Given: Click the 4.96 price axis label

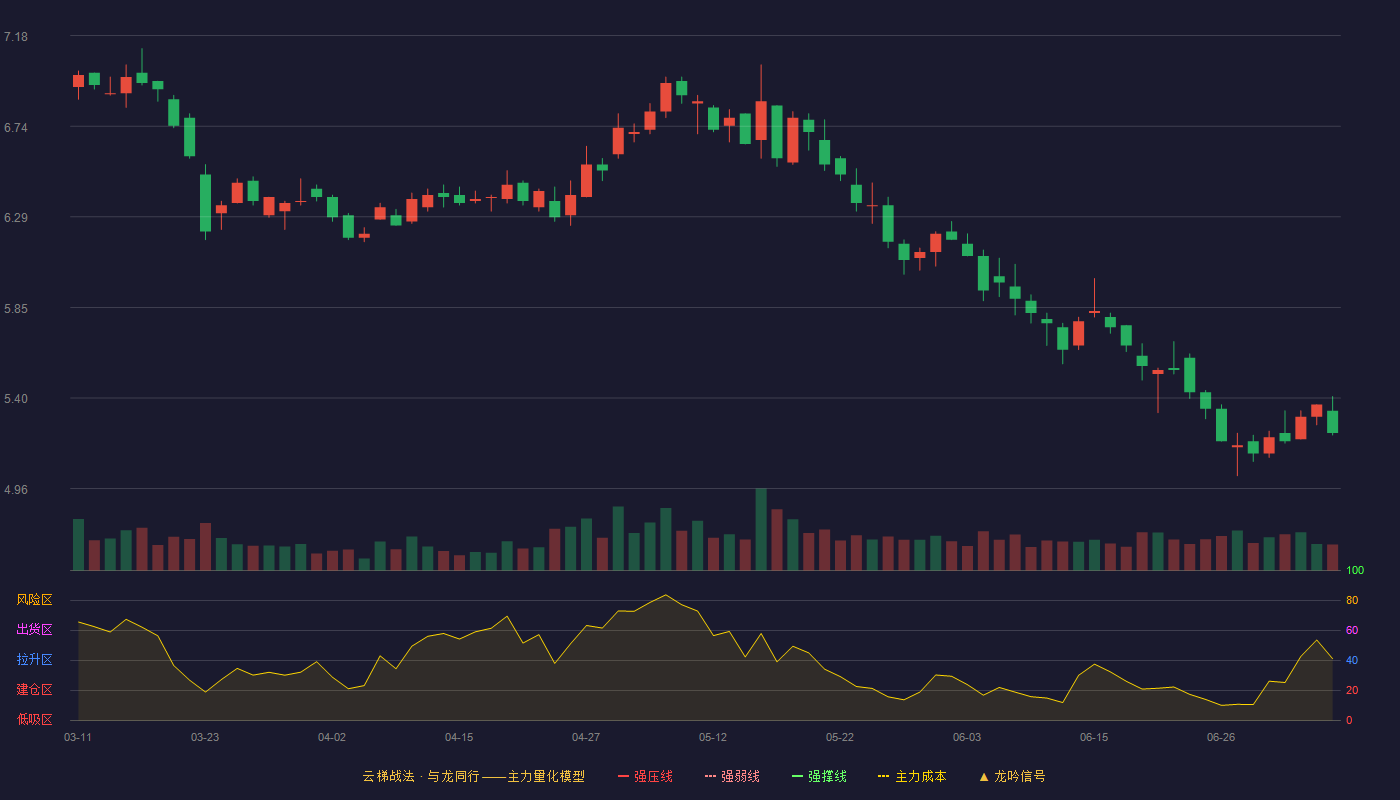Looking at the screenshot, I should 16,489.
